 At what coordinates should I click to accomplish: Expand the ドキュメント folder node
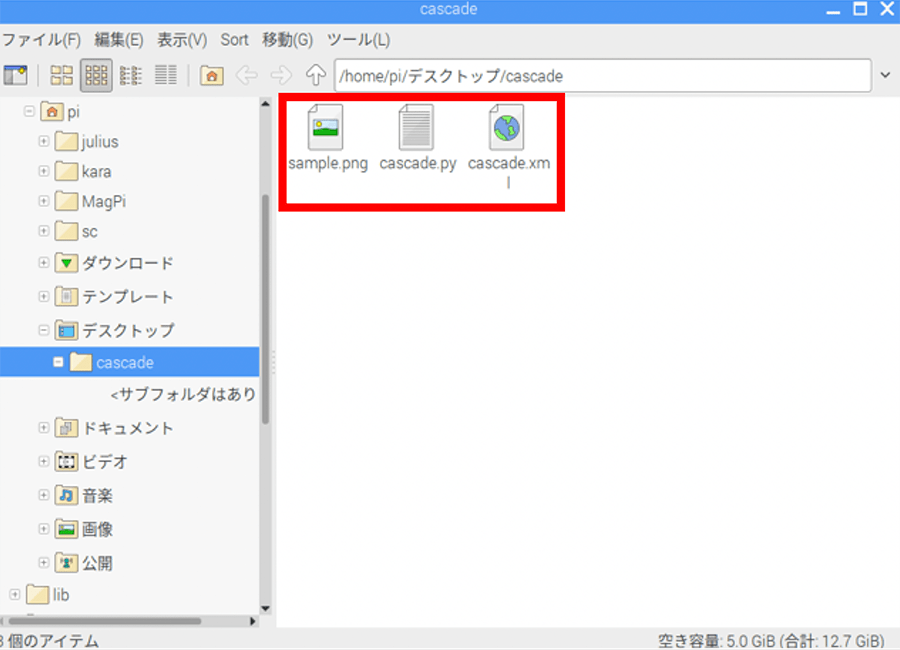click(x=44, y=427)
